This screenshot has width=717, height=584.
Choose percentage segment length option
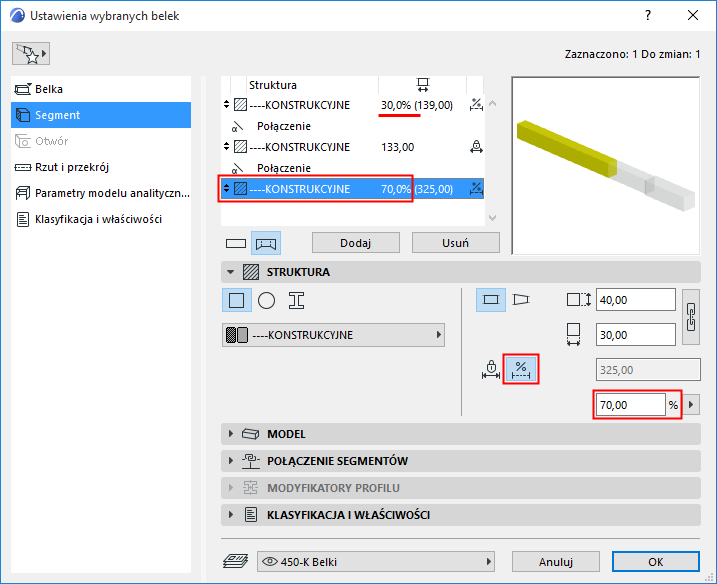[521, 369]
